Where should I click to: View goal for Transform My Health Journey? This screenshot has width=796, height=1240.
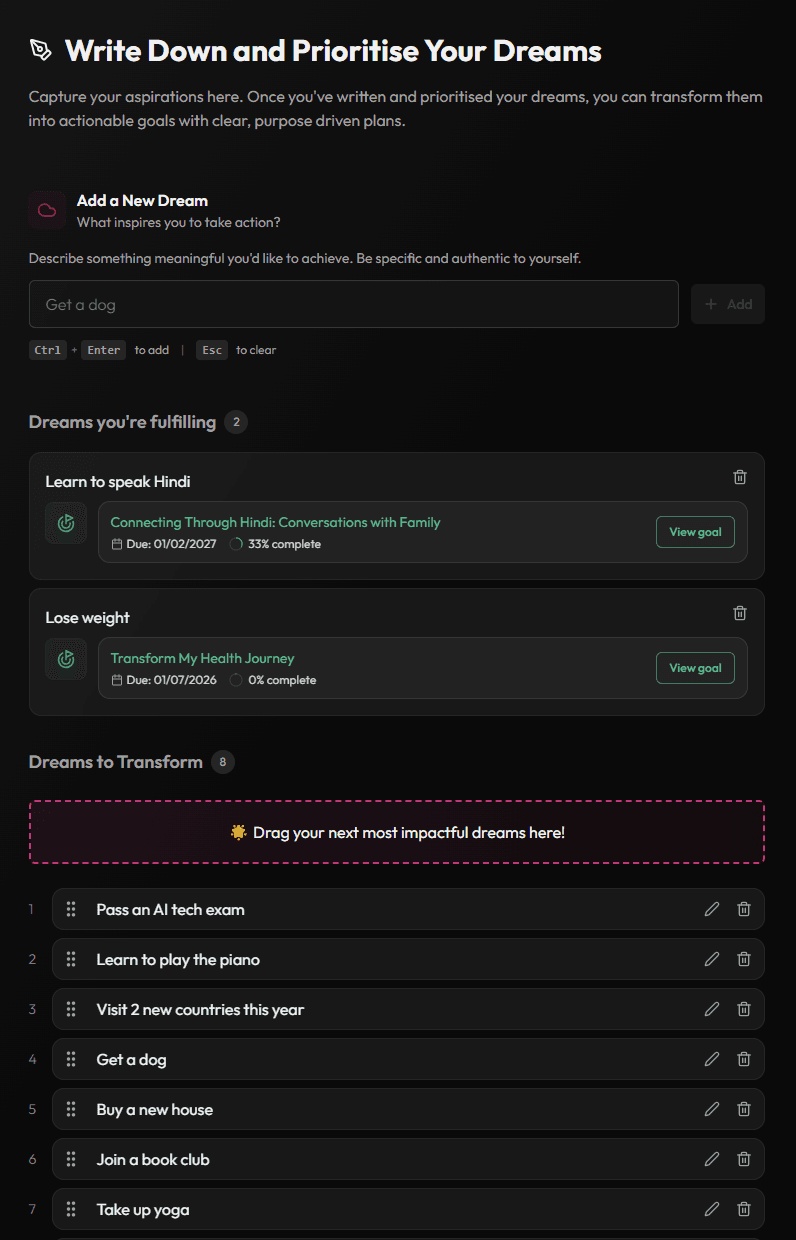[695, 668]
